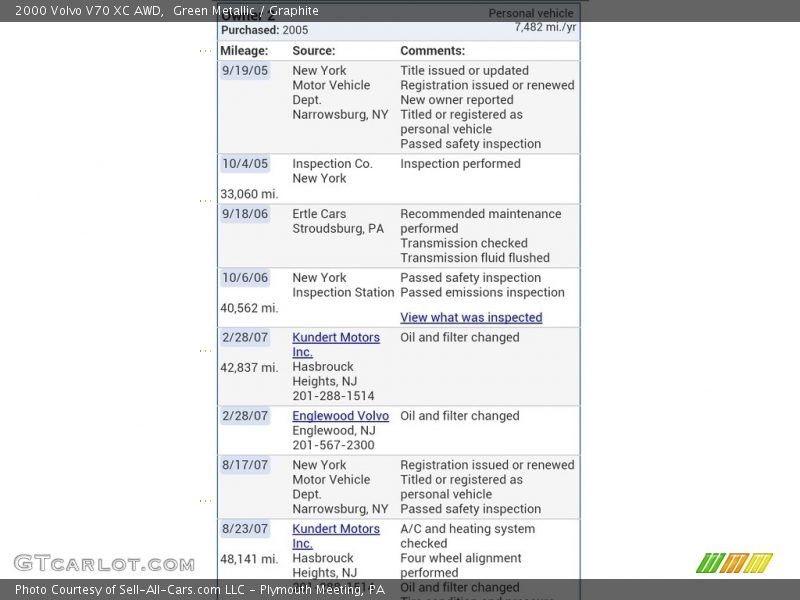Select the 8/23/07 date cell
The height and width of the screenshot is (600, 800).
[245, 529]
